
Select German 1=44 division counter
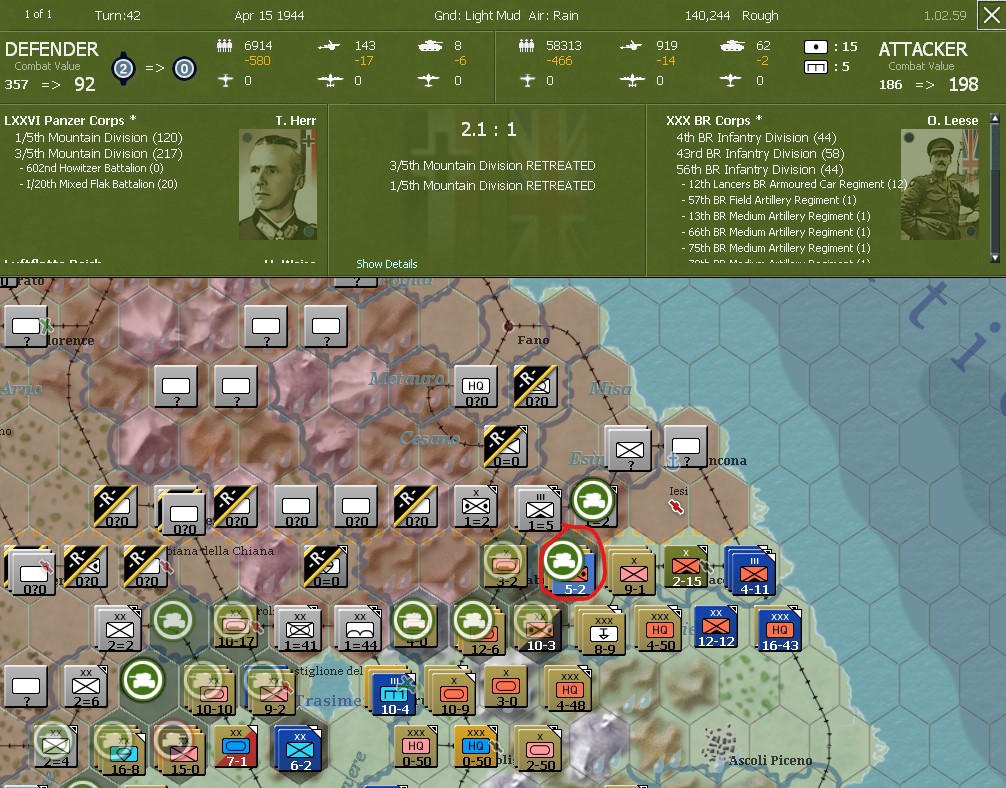click(359, 631)
